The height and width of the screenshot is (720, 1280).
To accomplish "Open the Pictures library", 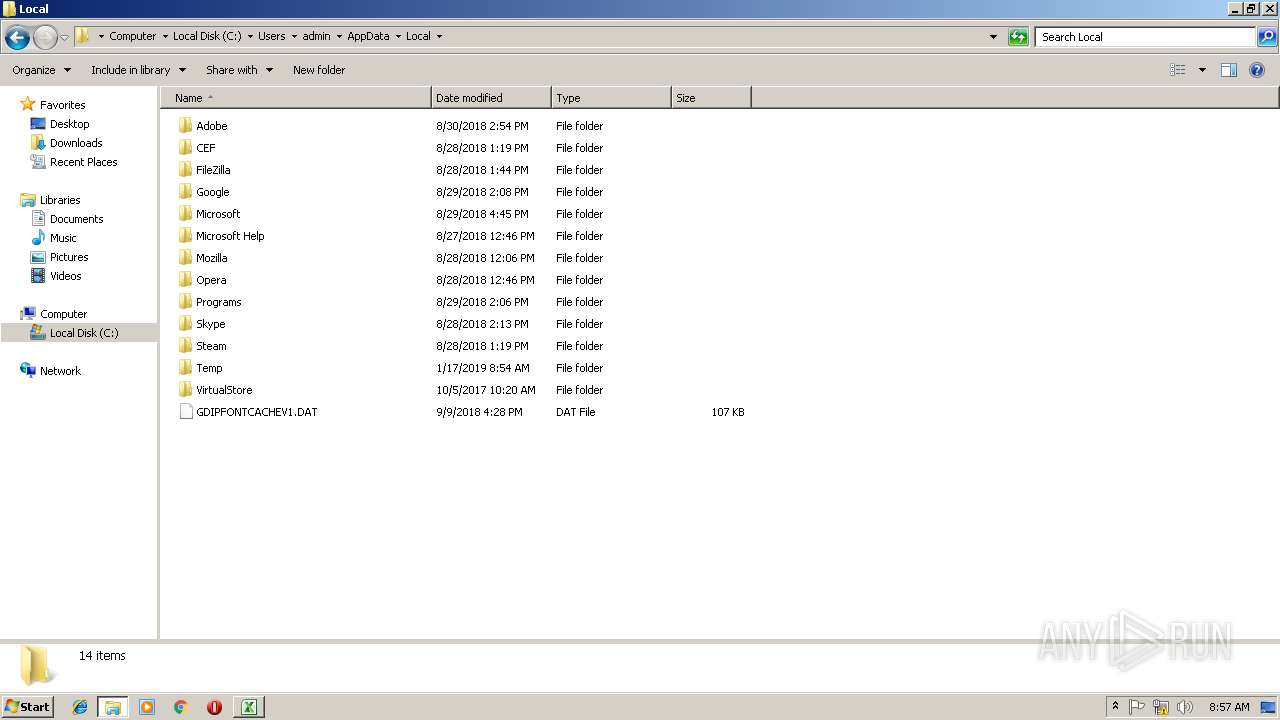I will 69,257.
